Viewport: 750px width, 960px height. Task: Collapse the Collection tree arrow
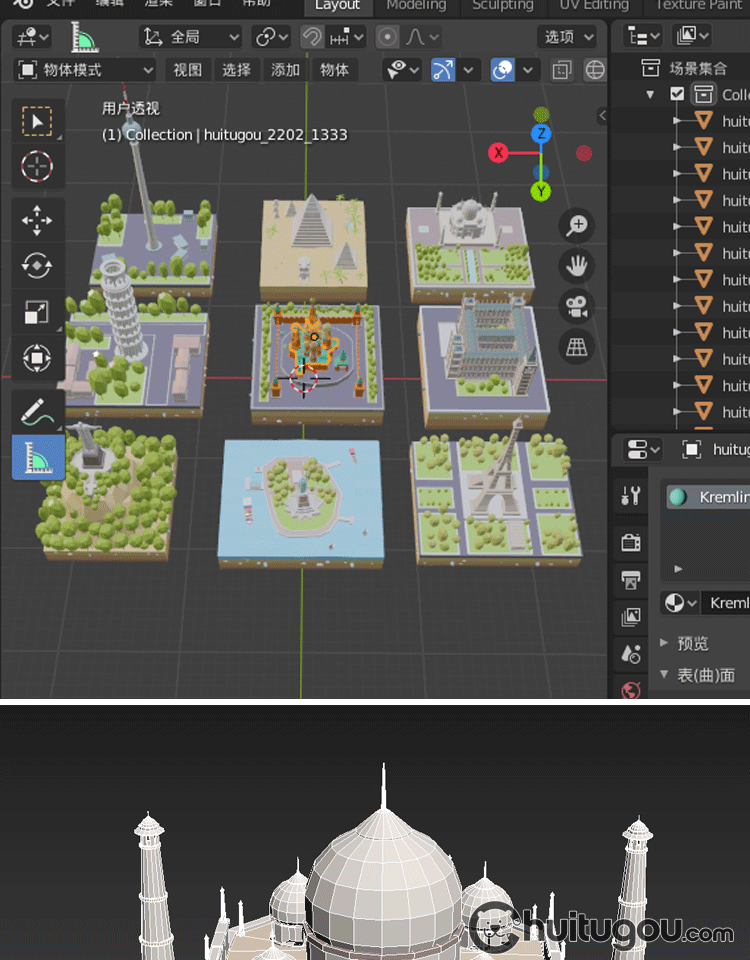click(650, 94)
